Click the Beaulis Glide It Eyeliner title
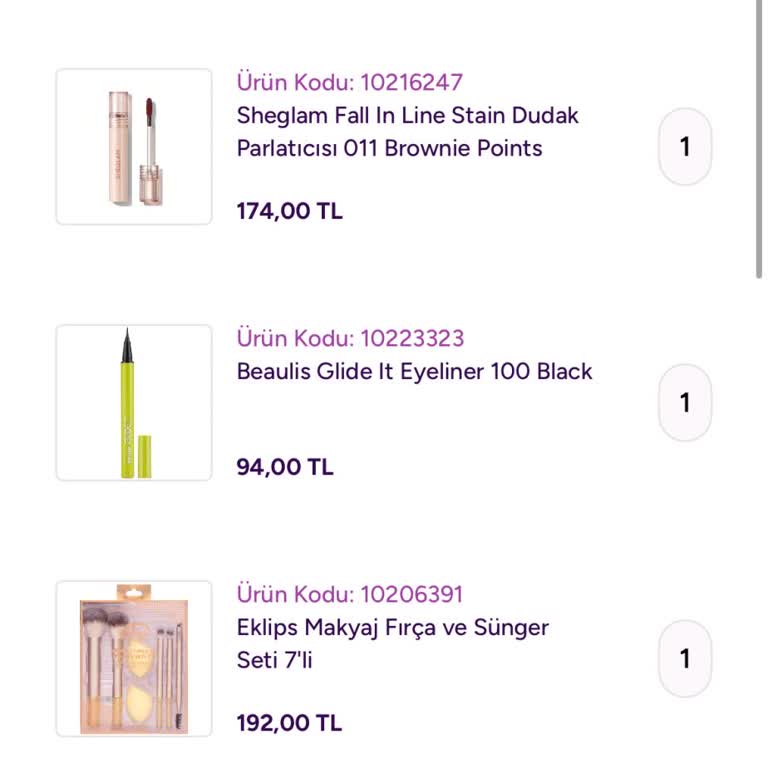Screen dimensions: 768x768 [x=414, y=371]
